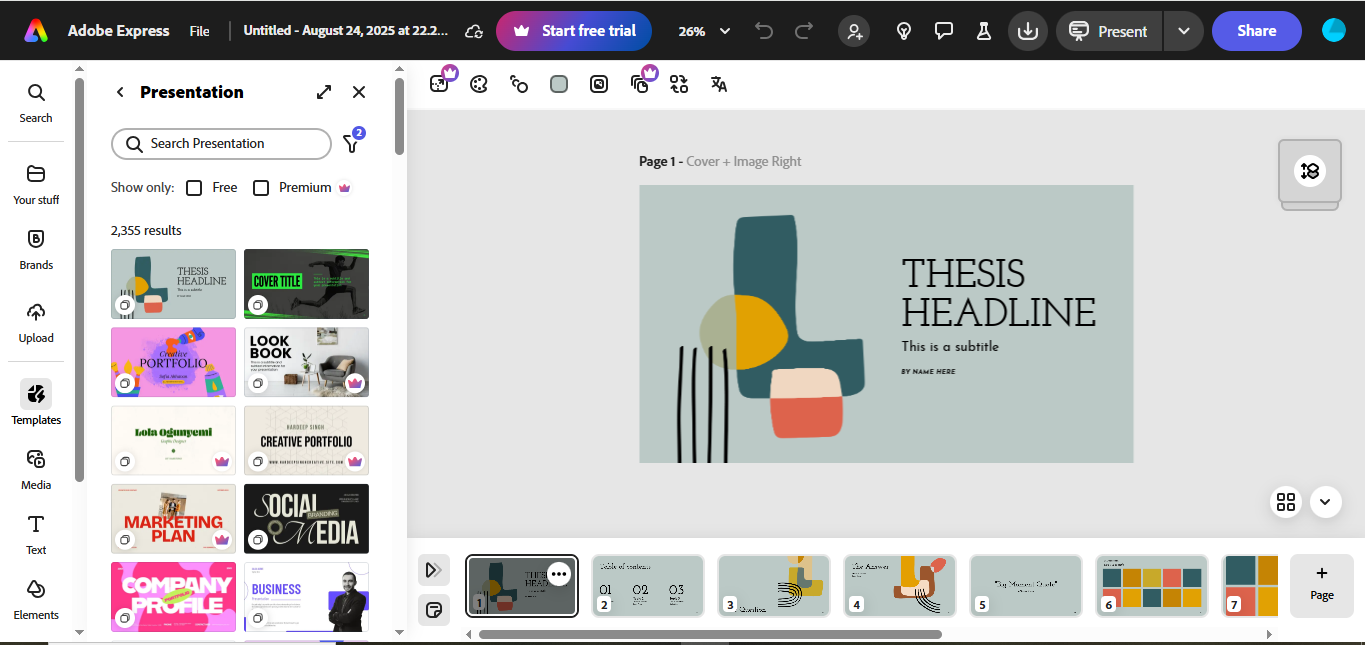This screenshot has width=1365, height=645.
Task: Open the Present options dropdown arrow
Action: click(x=1183, y=31)
